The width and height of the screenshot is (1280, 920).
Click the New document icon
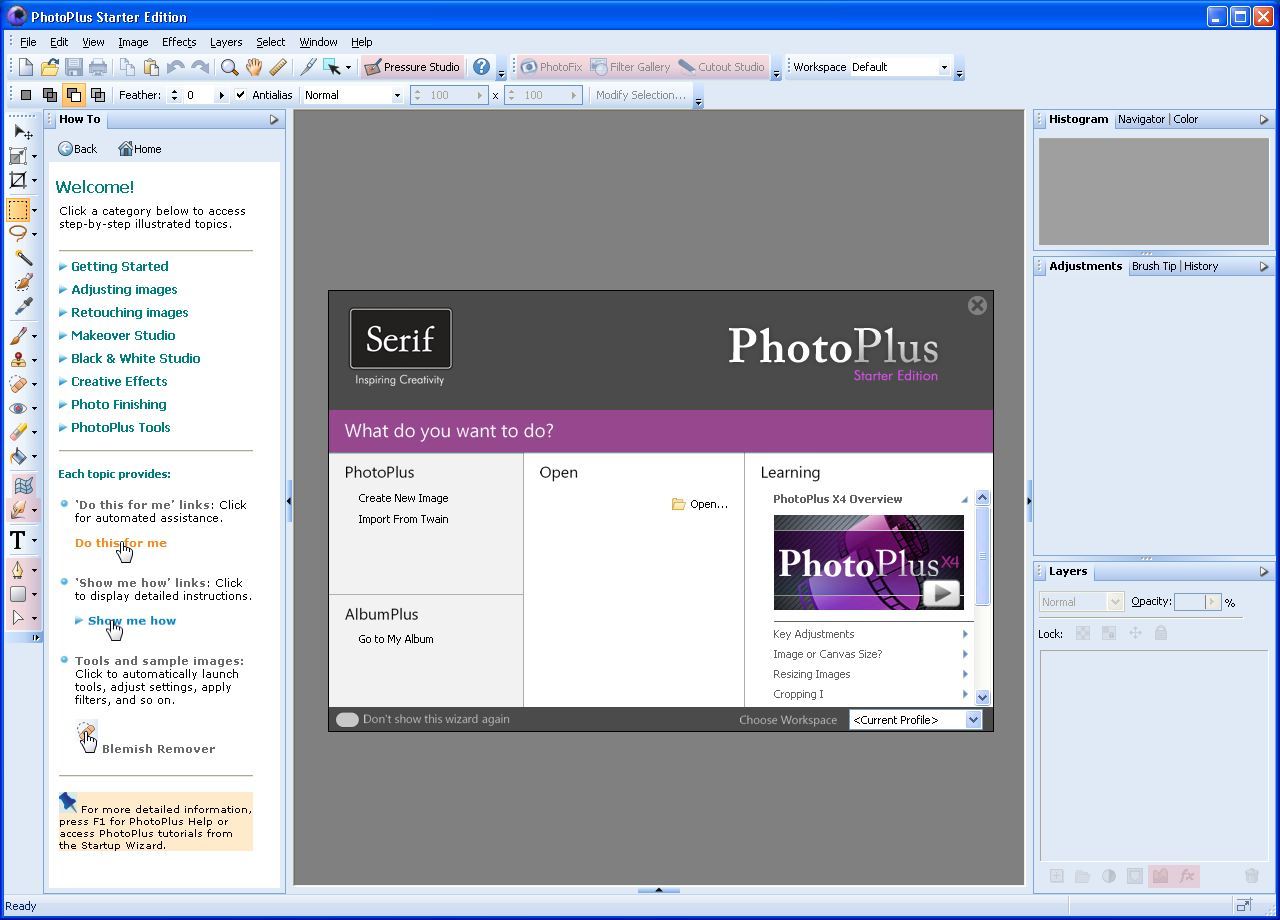tap(25, 67)
